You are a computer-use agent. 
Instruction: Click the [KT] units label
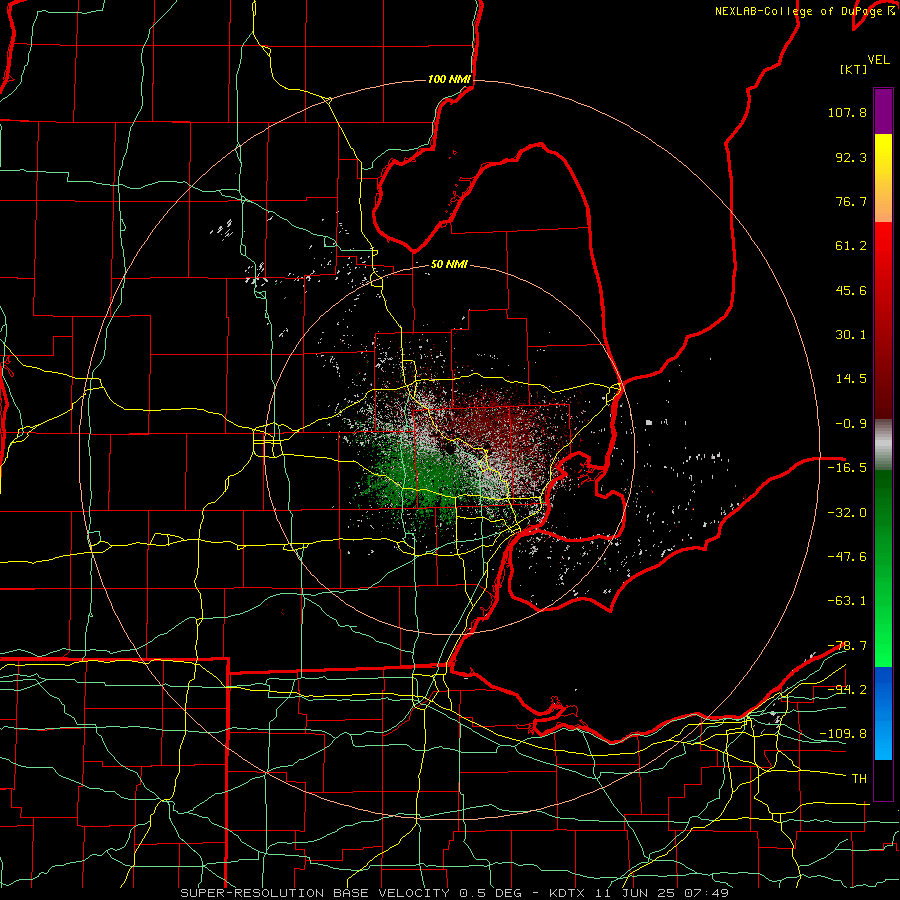click(x=853, y=69)
